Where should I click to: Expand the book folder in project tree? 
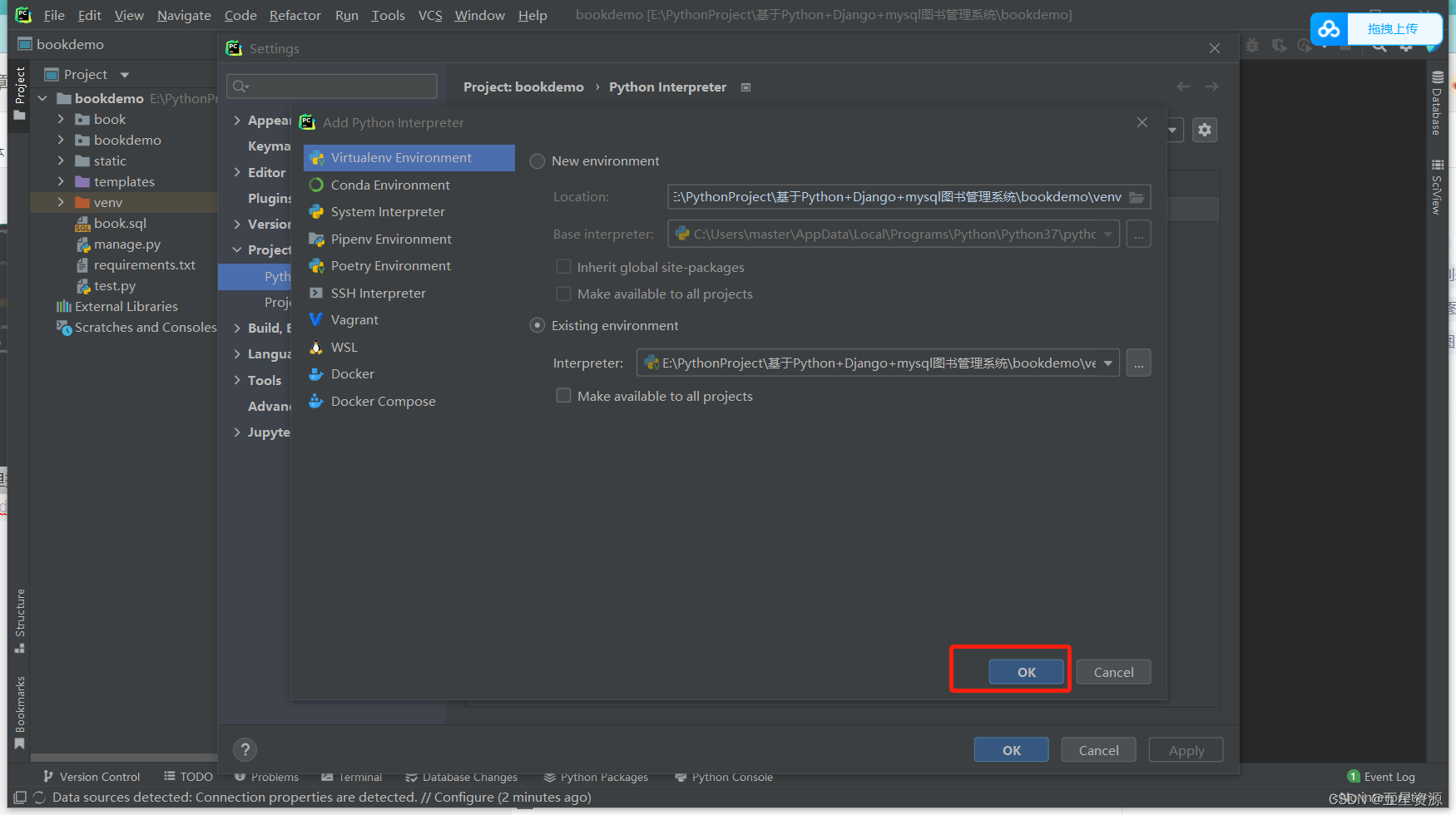[61, 120]
